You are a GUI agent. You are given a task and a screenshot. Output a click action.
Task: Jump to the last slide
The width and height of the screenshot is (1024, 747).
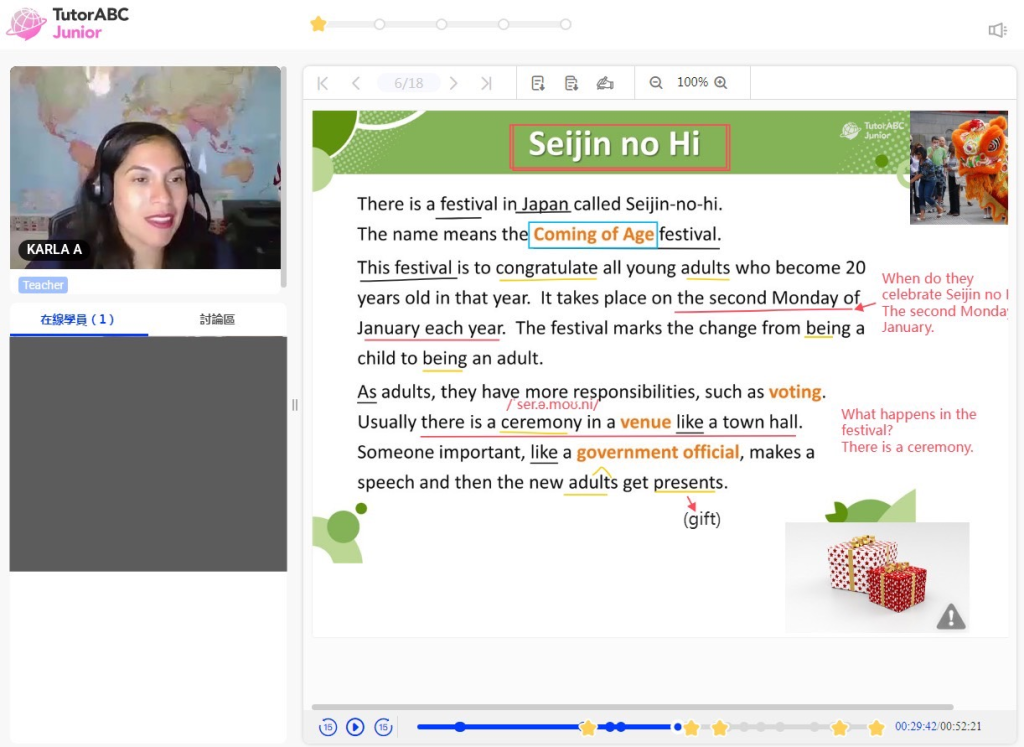click(486, 83)
